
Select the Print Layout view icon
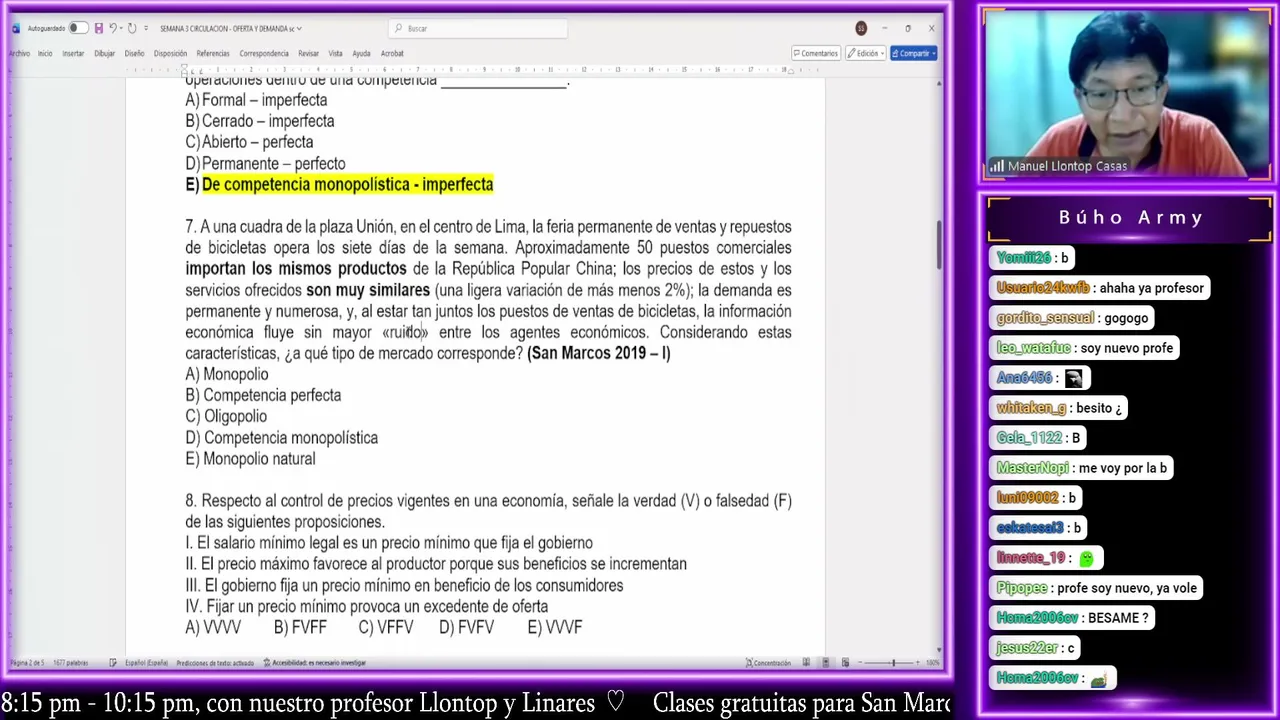point(826,663)
